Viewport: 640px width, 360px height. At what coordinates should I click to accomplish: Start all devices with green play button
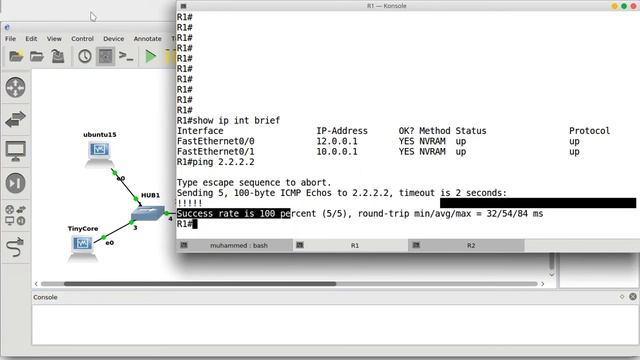[151, 56]
